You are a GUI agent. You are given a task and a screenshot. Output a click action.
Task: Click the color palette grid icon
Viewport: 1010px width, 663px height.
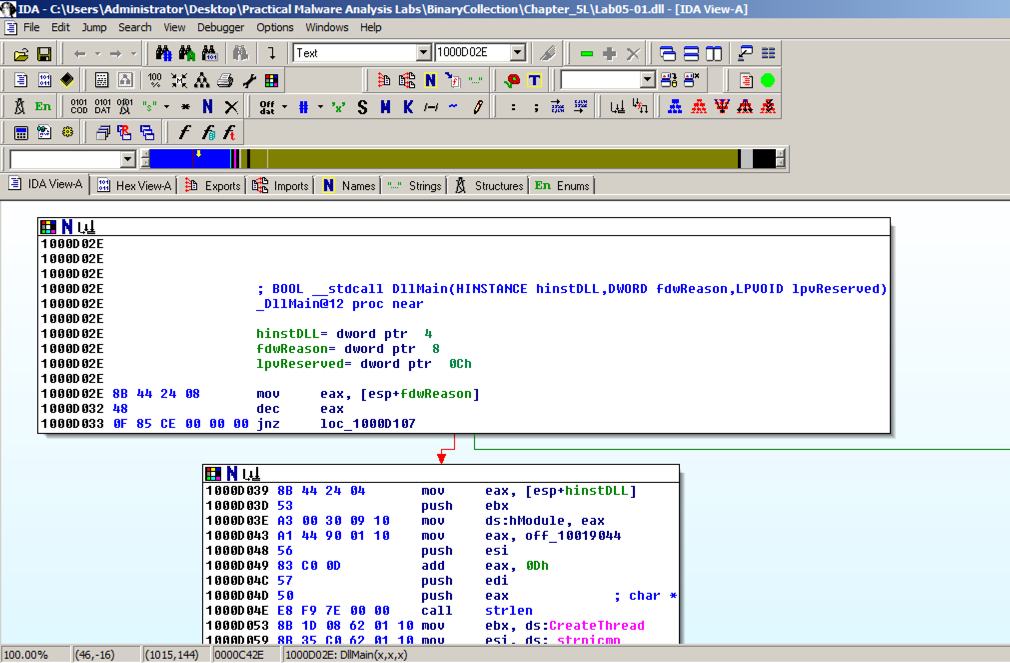pyautogui.click(x=272, y=80)
